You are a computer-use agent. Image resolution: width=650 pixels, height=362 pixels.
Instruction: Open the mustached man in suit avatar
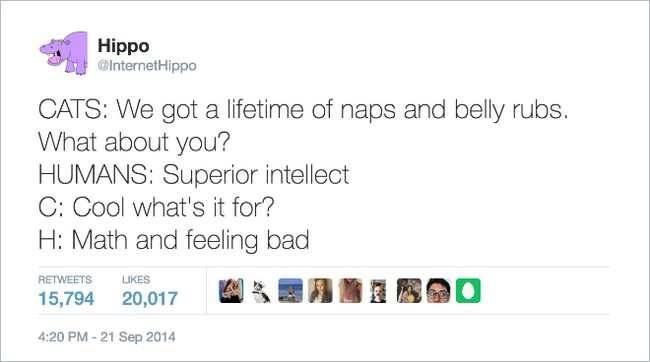[378, 291]
